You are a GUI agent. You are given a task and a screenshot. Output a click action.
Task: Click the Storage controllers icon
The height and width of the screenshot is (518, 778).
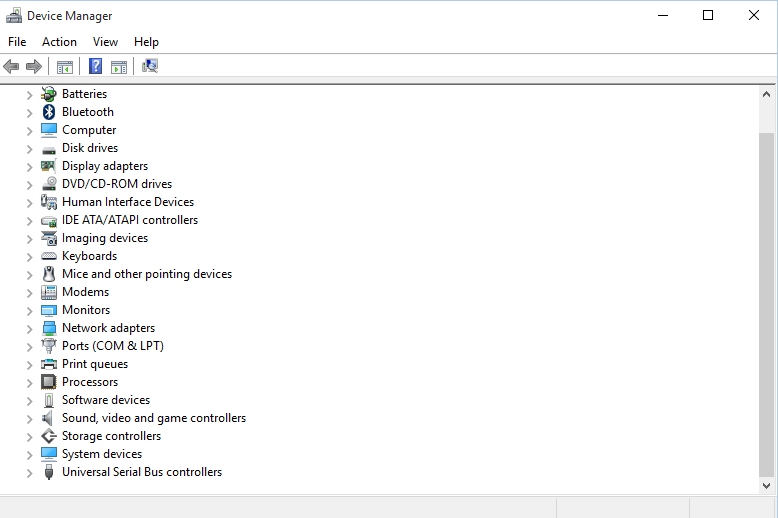click(x=49, y=436)
